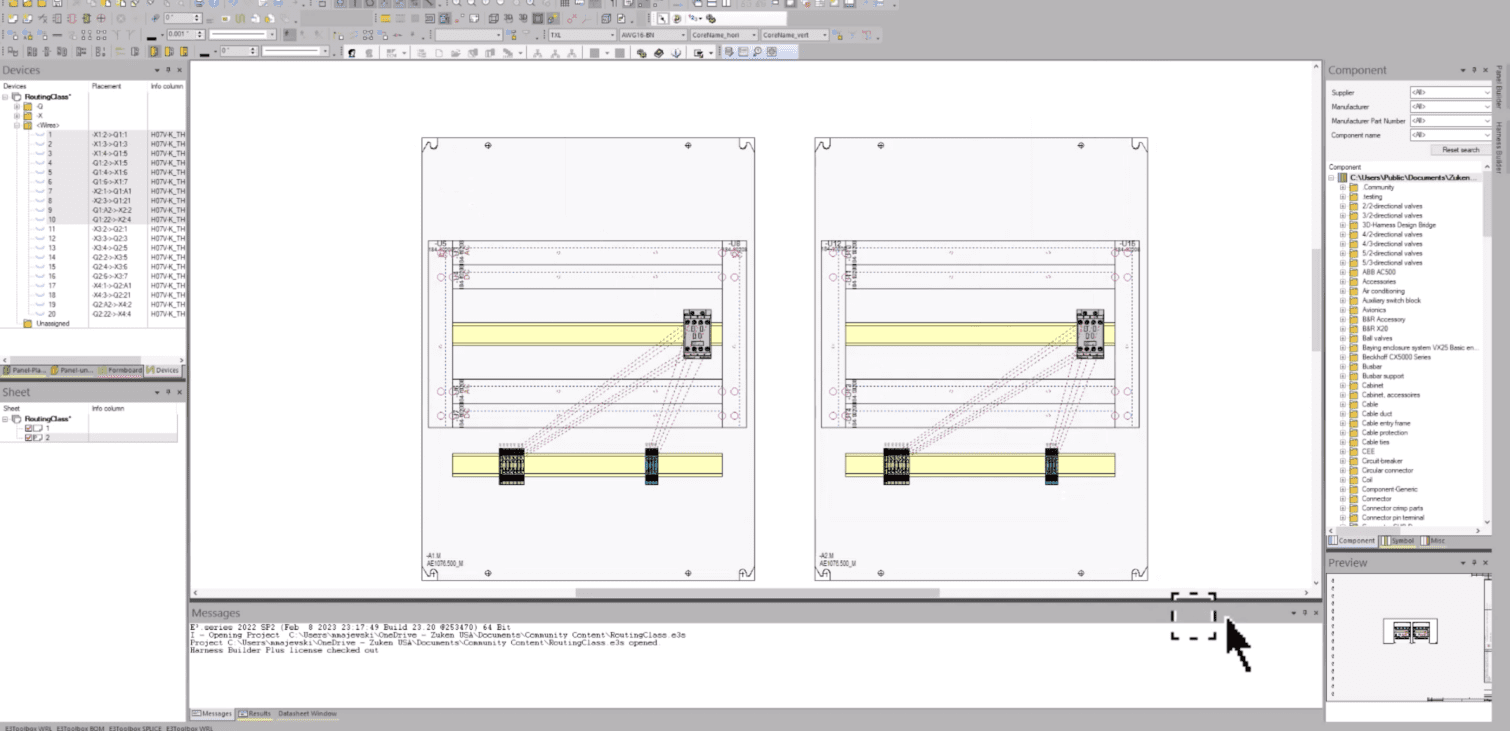Click the RoutingClass project icon in Sheet panel
This screenshot has width=1510, height=731.
click(x=17, y=418)
